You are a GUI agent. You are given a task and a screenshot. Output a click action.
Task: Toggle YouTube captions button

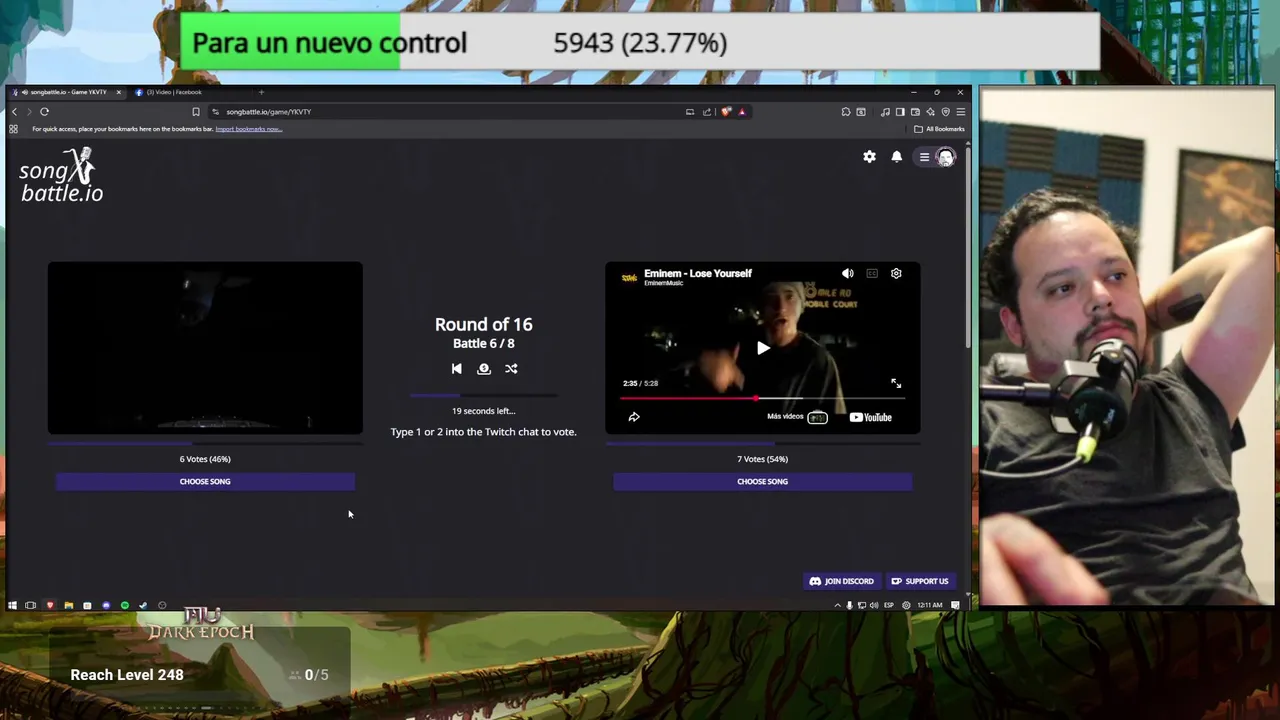pos(872,273)
